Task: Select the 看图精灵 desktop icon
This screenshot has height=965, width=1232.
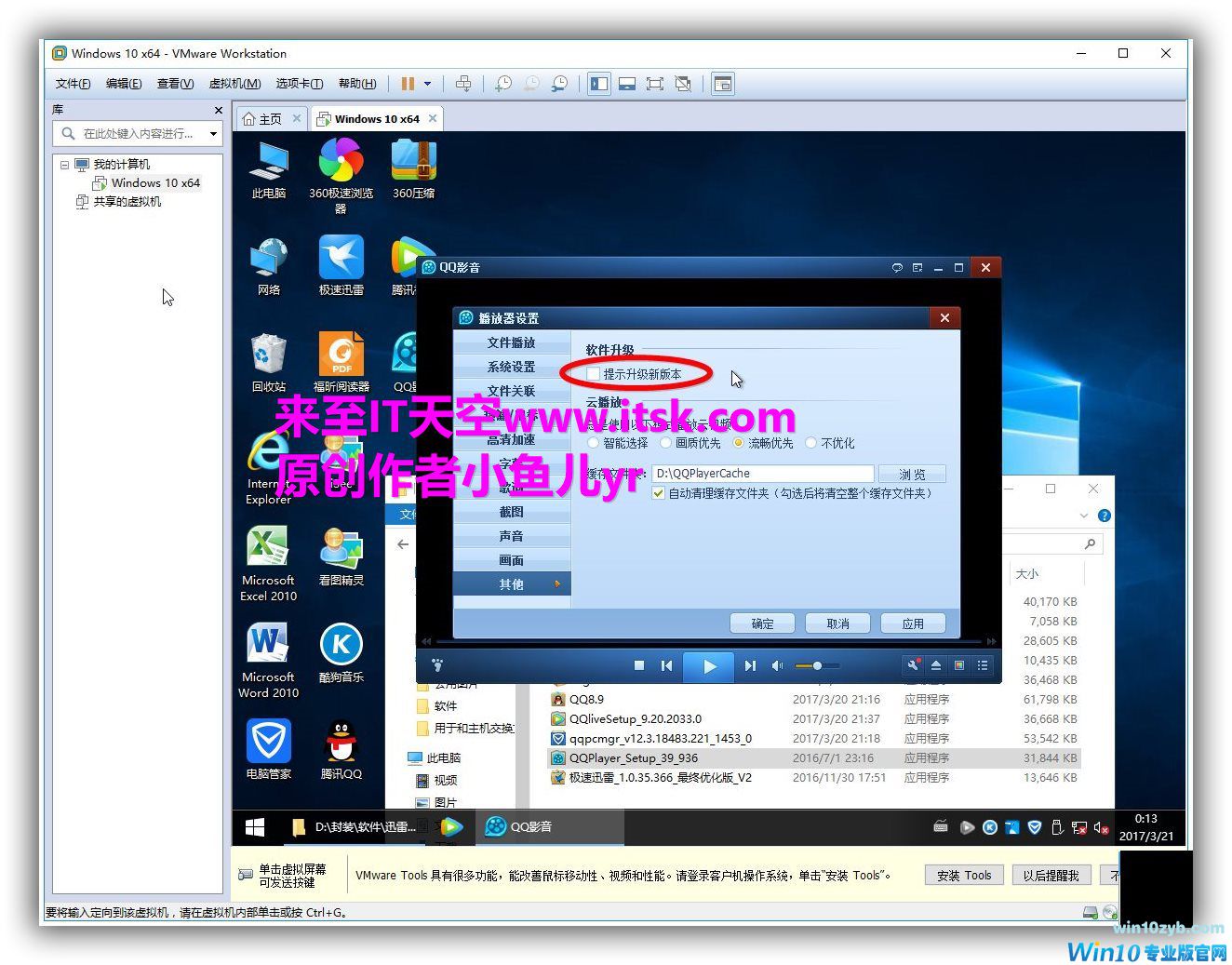Action: coord(341,556)
